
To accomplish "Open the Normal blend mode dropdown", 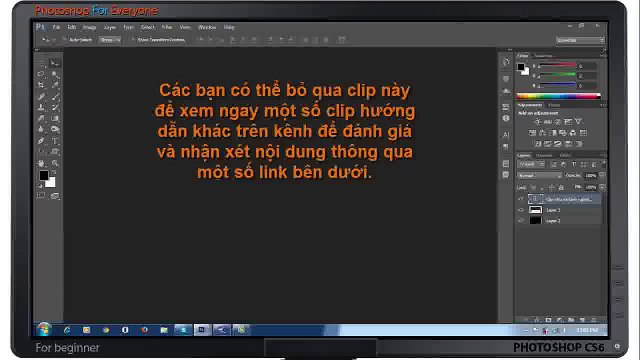I will tap(540, 176).
